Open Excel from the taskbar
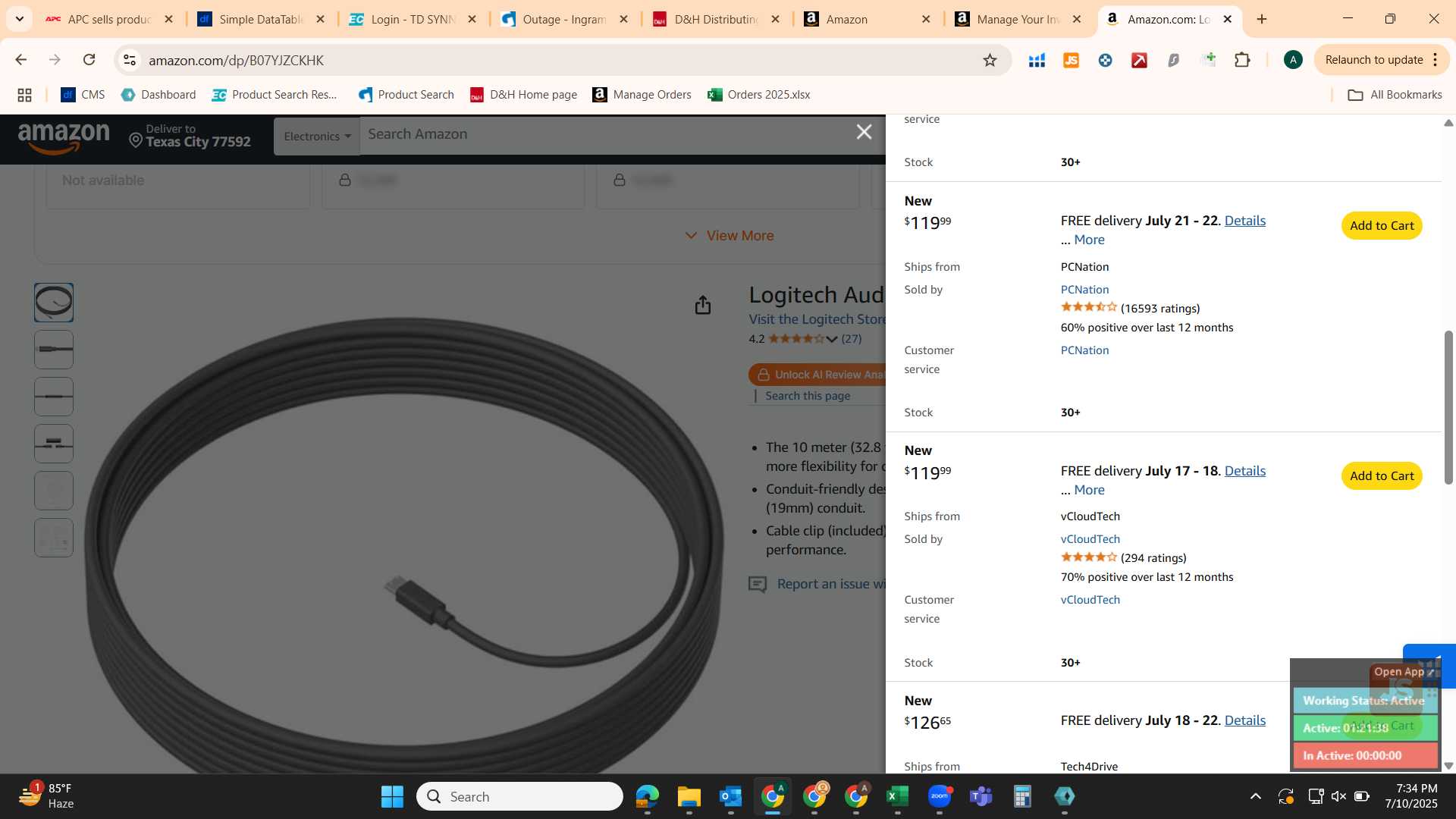Viewport: 1456px width, 819px height. tap(897, 796)
